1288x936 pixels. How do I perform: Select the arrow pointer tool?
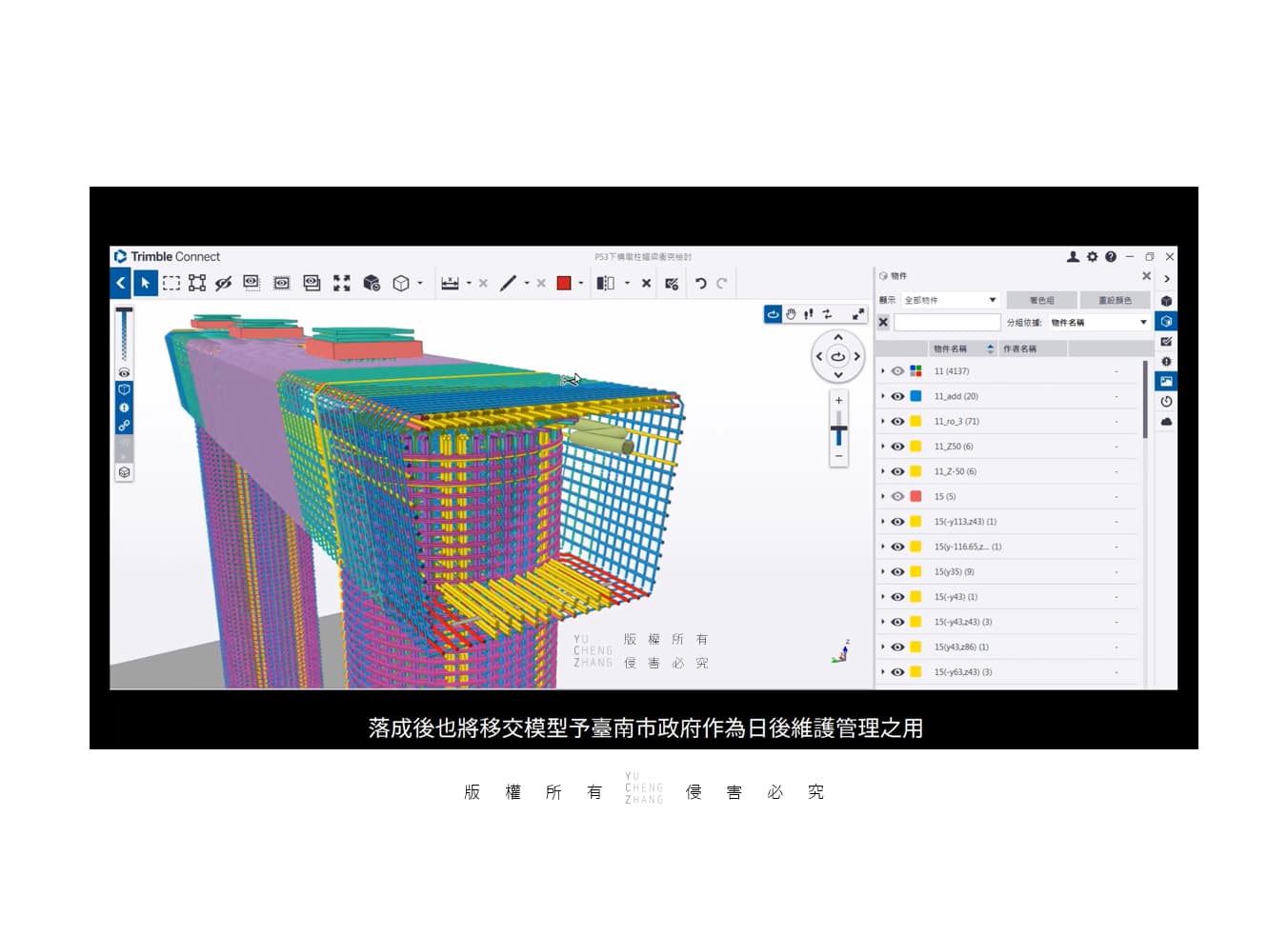[x=145, y=283]
